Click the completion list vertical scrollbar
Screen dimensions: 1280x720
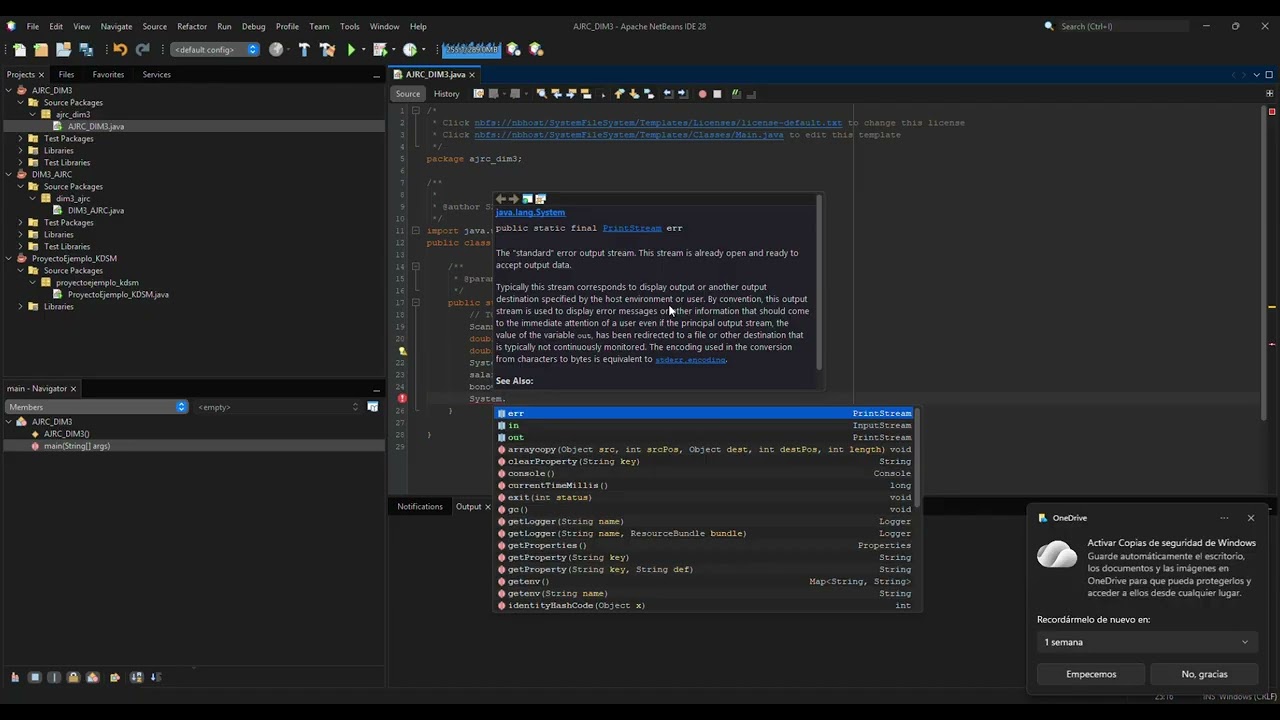point(916,458)
